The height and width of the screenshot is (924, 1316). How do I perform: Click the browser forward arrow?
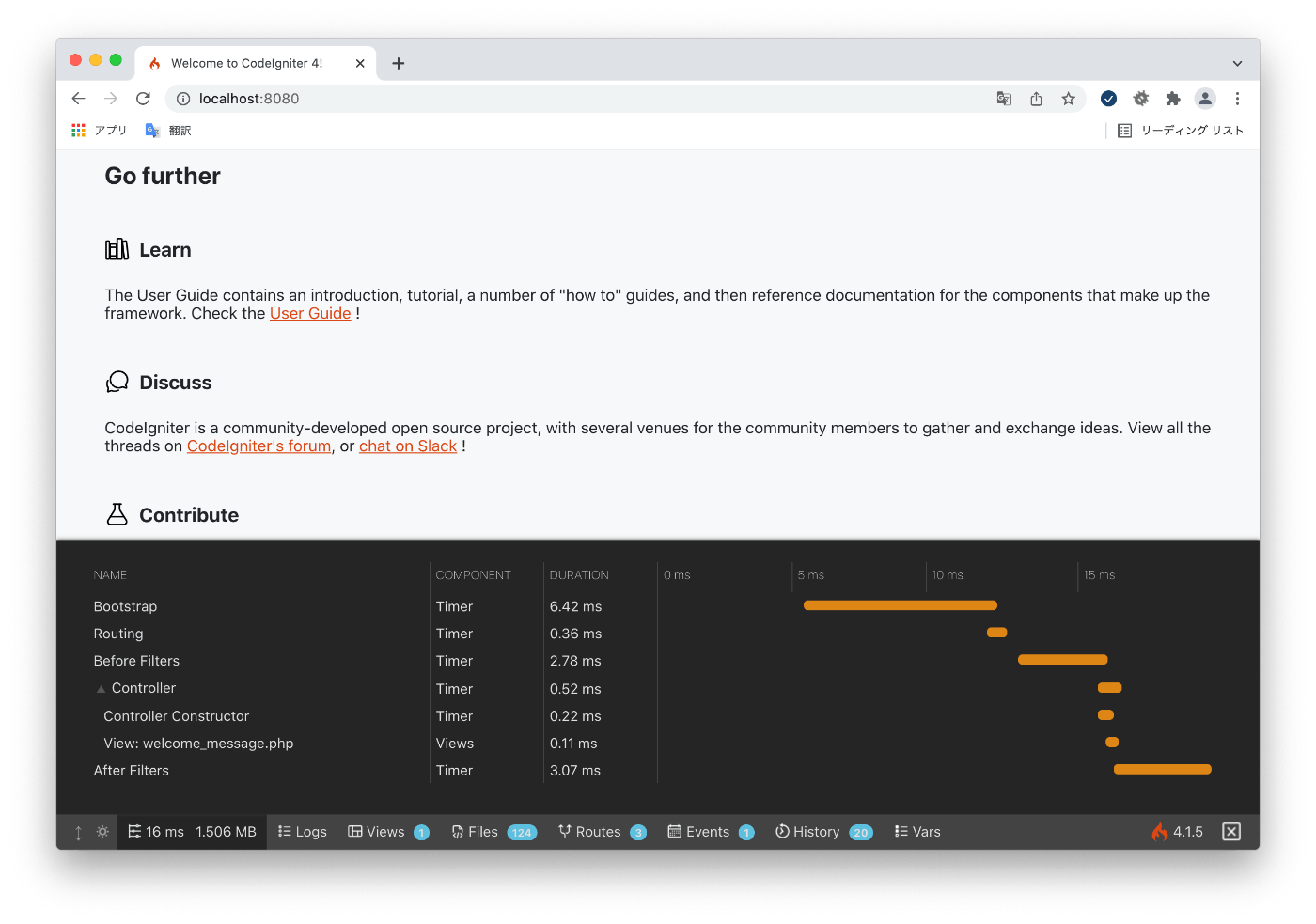pos(111,99)
